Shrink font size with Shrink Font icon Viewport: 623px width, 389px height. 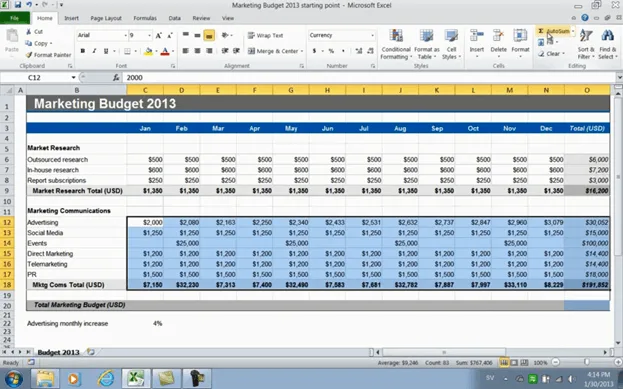point(170,35)
